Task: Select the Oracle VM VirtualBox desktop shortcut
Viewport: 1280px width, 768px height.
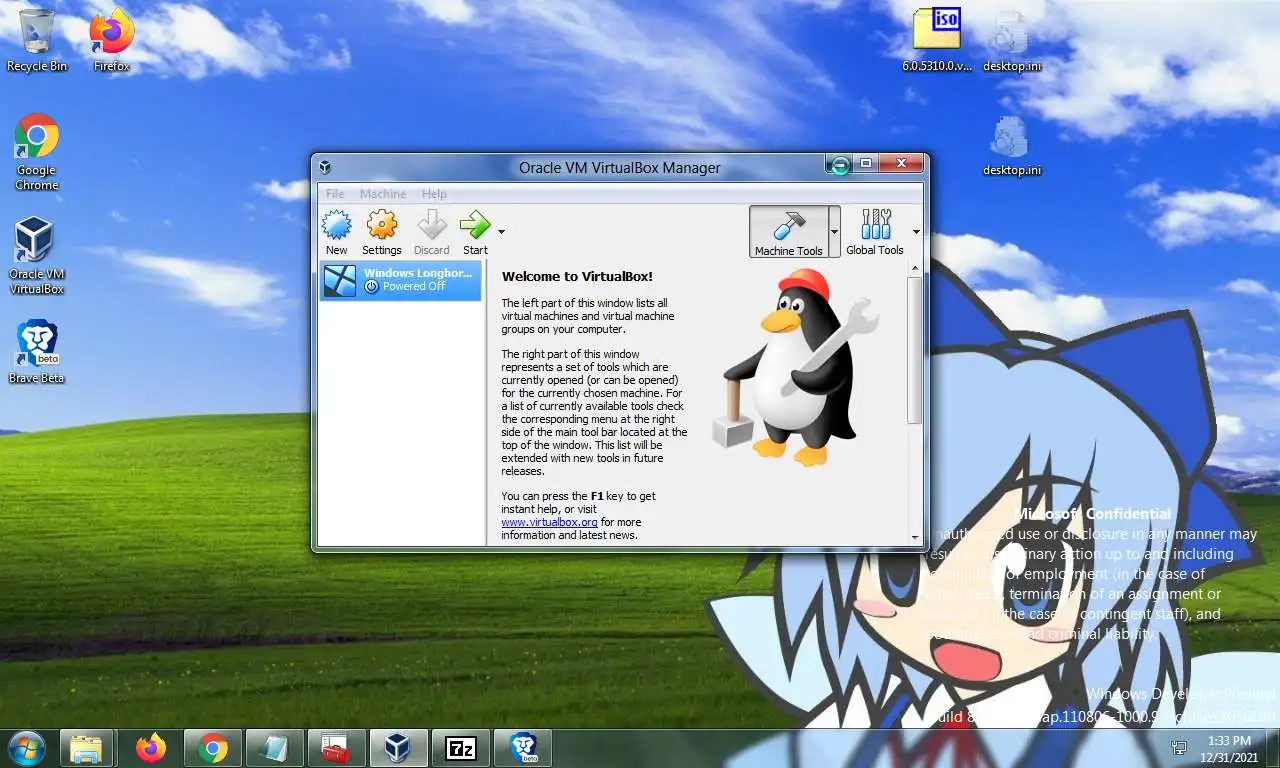Action: point(37,256)
